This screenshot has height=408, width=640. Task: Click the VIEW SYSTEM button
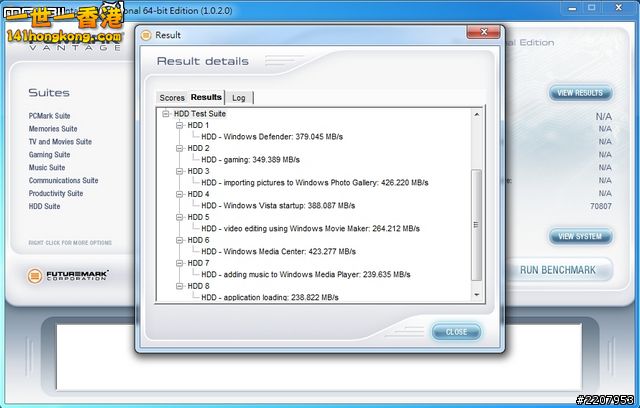click(580, 236)
